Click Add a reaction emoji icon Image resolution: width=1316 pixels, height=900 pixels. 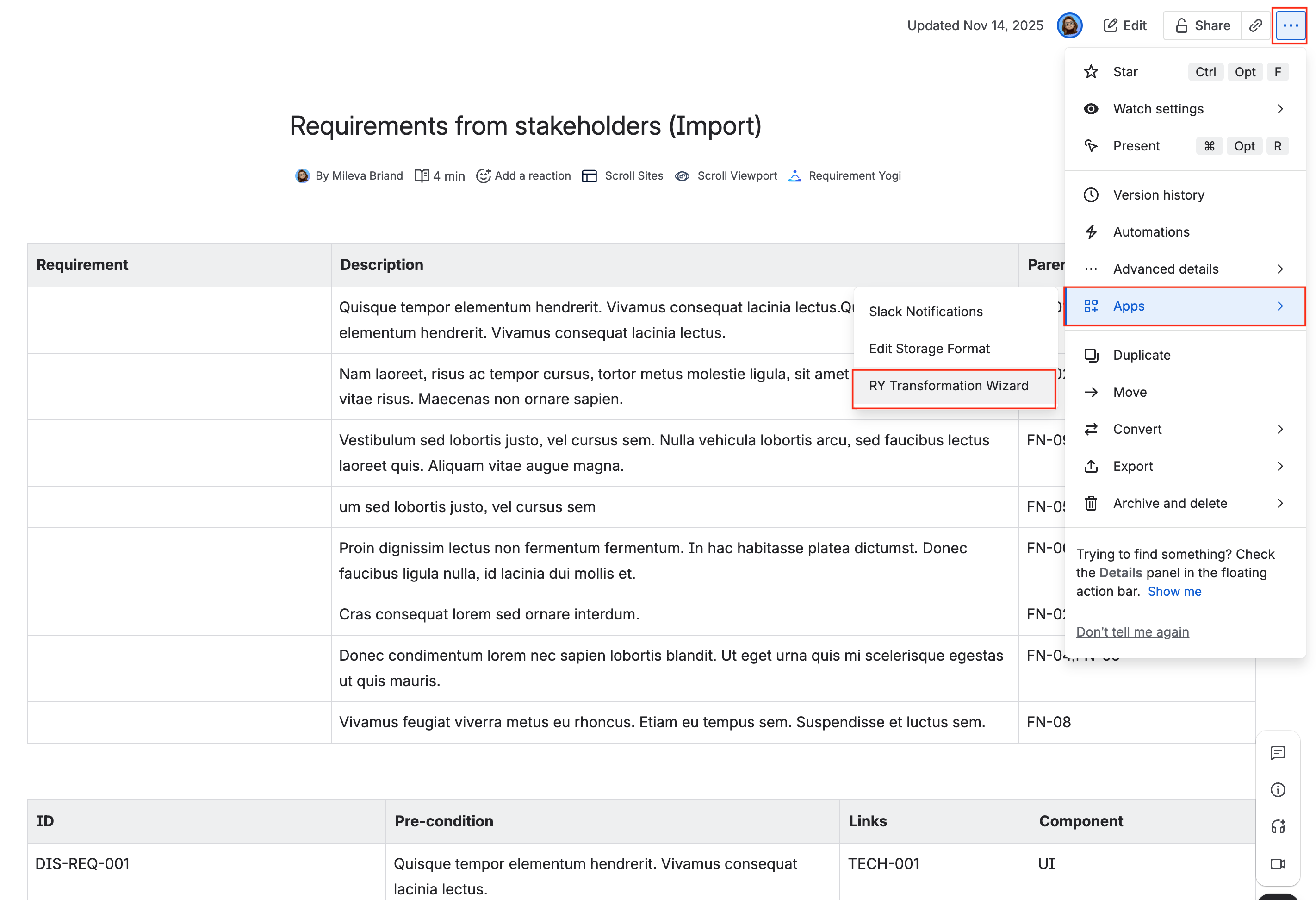(483, 175)
